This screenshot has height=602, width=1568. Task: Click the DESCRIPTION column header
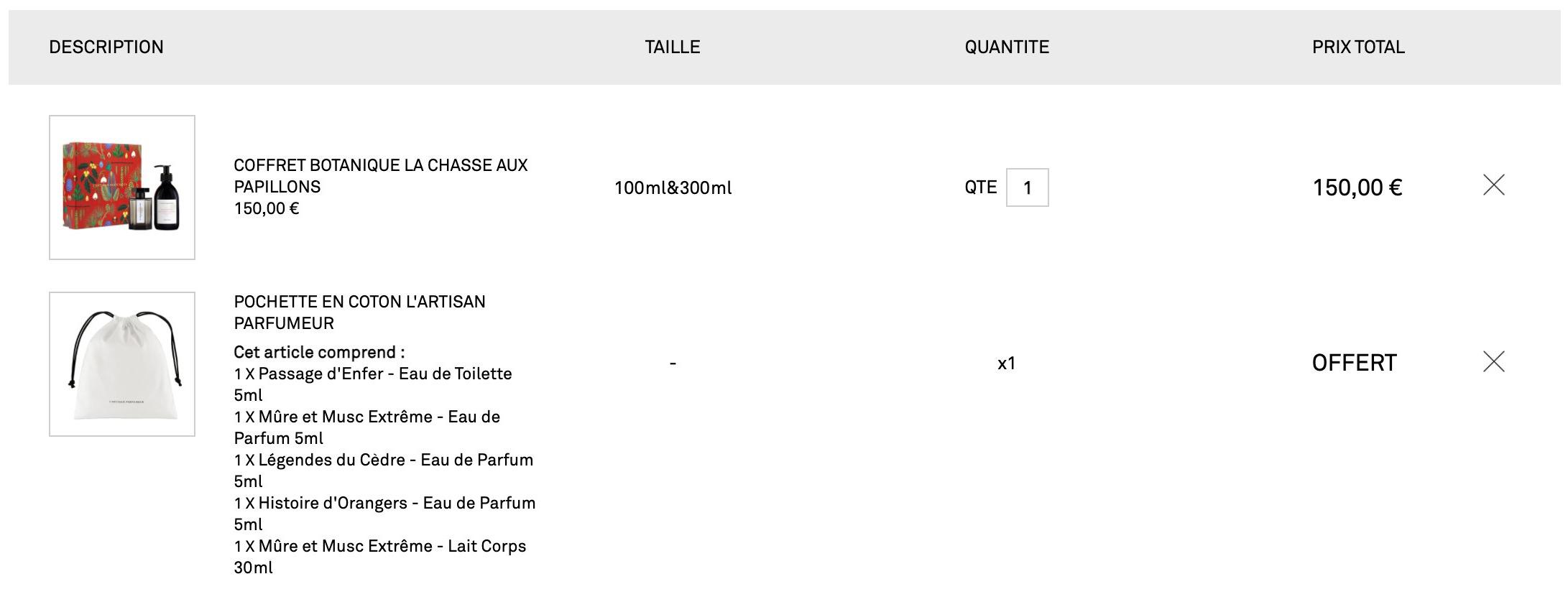106,47
